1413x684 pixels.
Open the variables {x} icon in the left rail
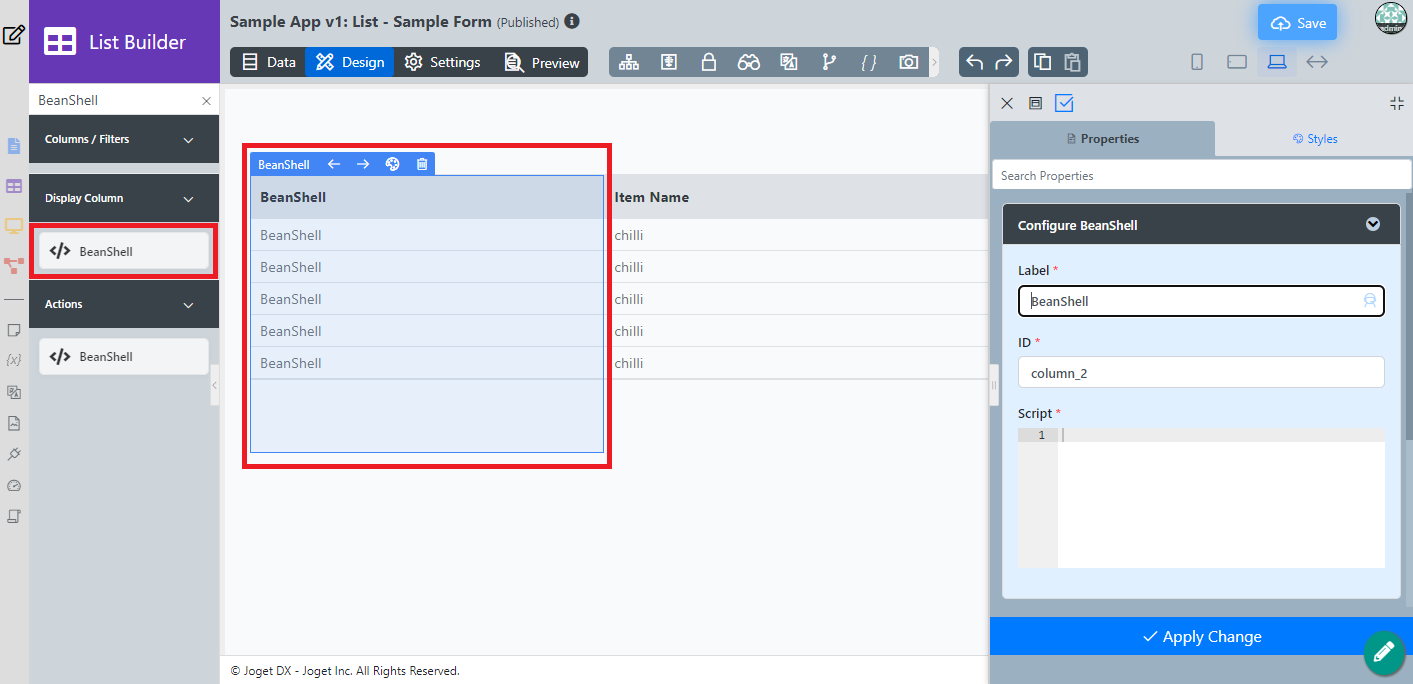point(14,359)
